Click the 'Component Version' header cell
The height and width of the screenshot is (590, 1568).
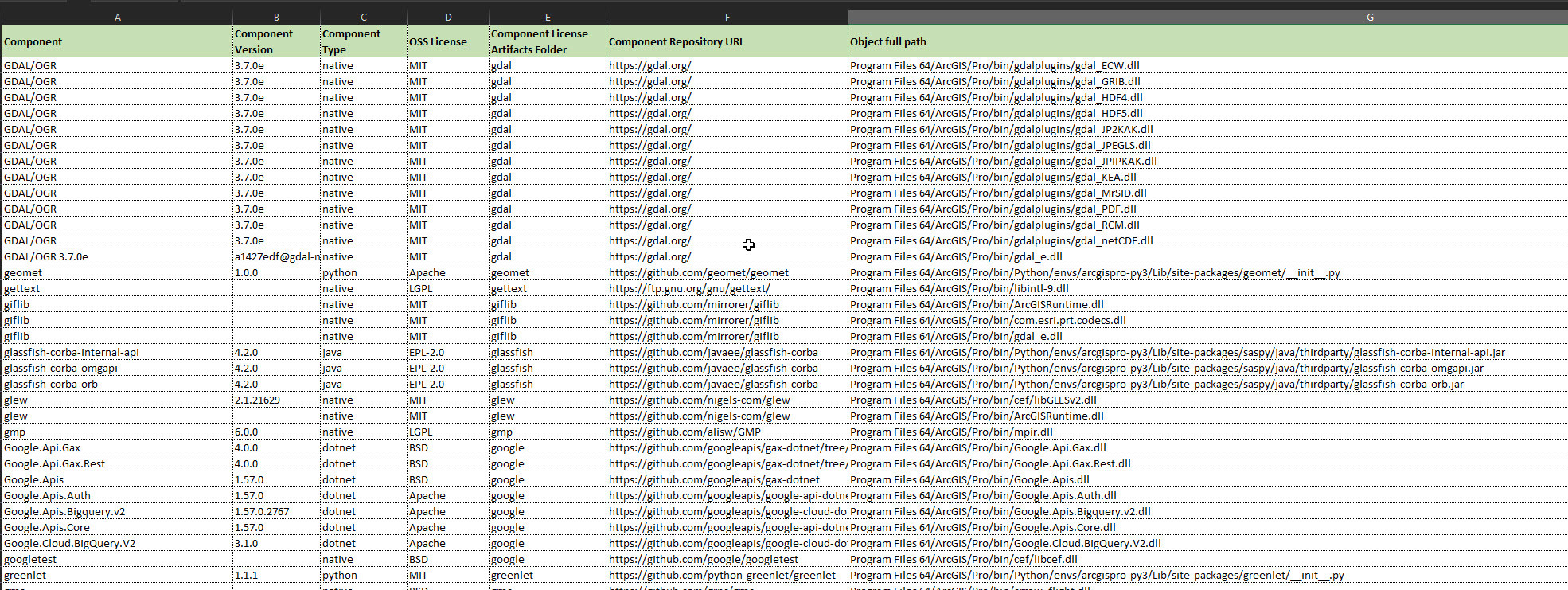[276, 41]
